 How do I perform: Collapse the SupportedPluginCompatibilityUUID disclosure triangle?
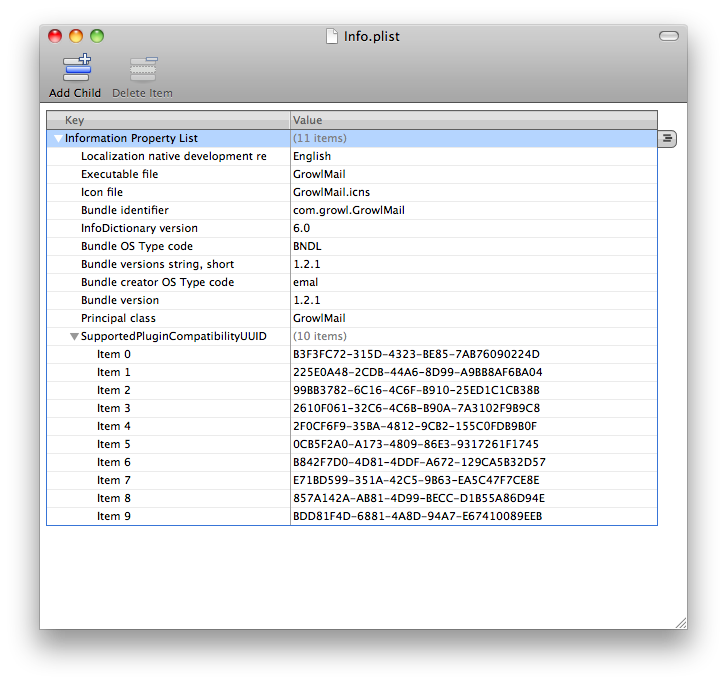click(x=74, y=337)
